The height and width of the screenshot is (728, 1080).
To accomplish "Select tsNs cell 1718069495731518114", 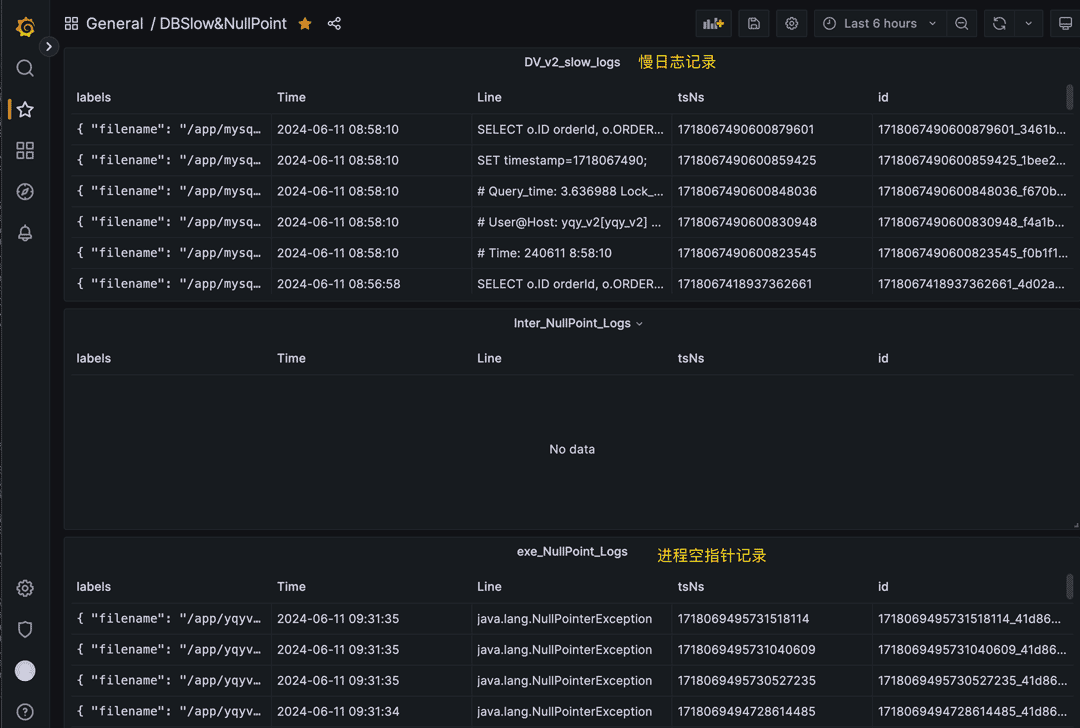I will [x=772, y=619].
